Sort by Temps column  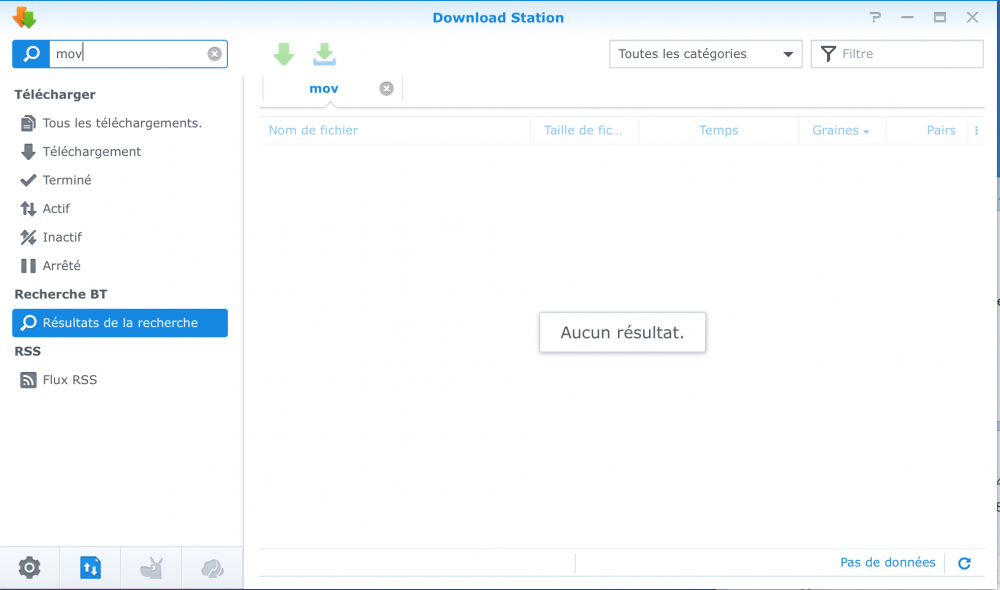(718, 130)
